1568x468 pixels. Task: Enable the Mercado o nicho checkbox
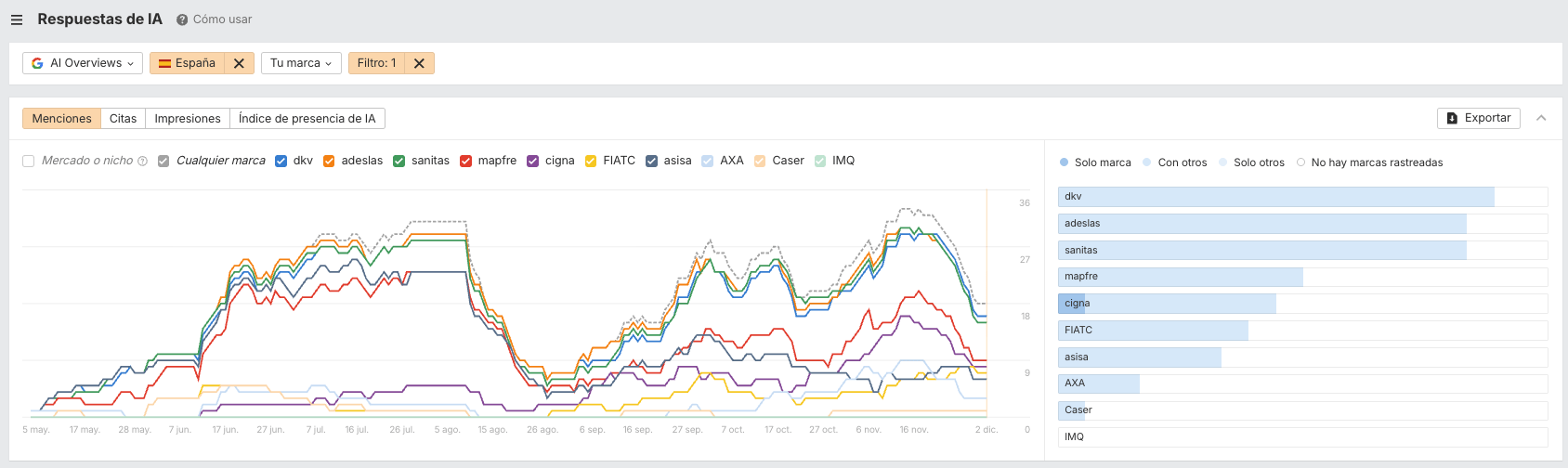[x=29, y=161]
